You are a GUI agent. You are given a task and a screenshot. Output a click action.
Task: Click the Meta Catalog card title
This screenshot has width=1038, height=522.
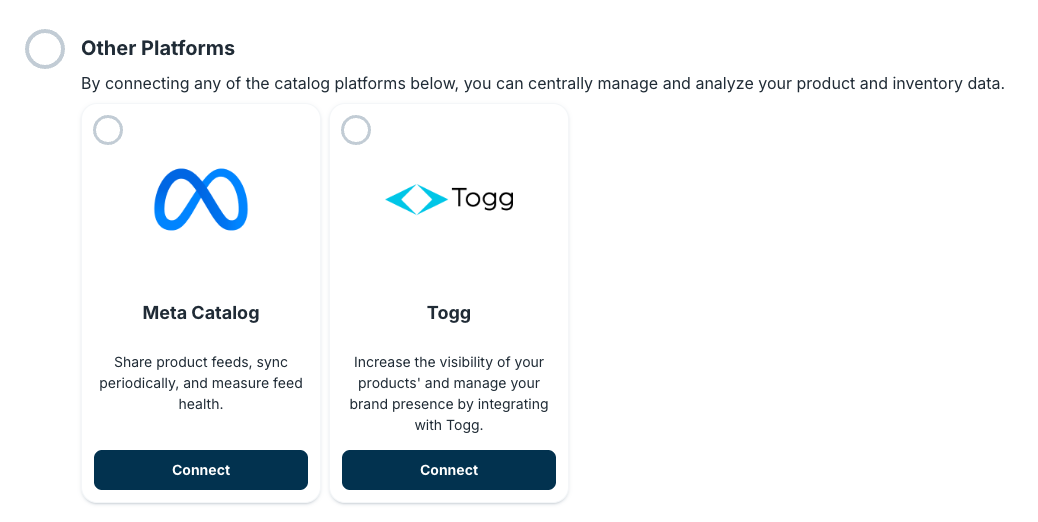coord(201,313)
